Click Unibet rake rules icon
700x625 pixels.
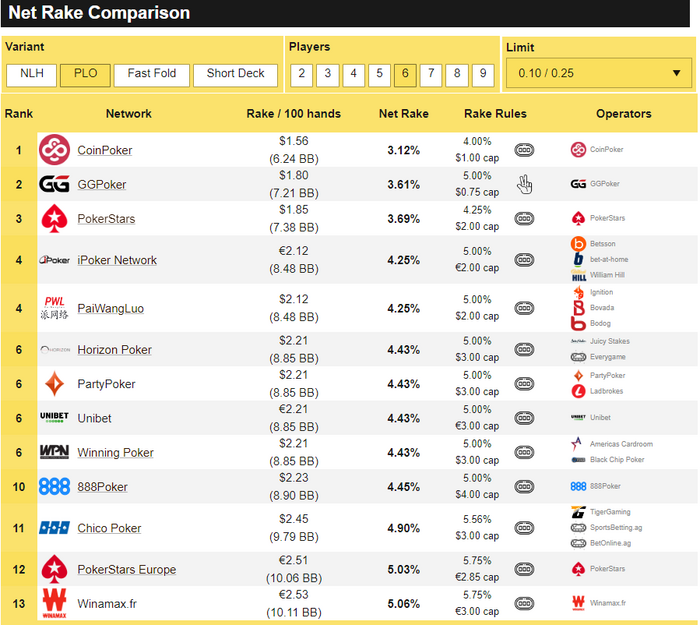pyautogui.click(x=524, y=418)
